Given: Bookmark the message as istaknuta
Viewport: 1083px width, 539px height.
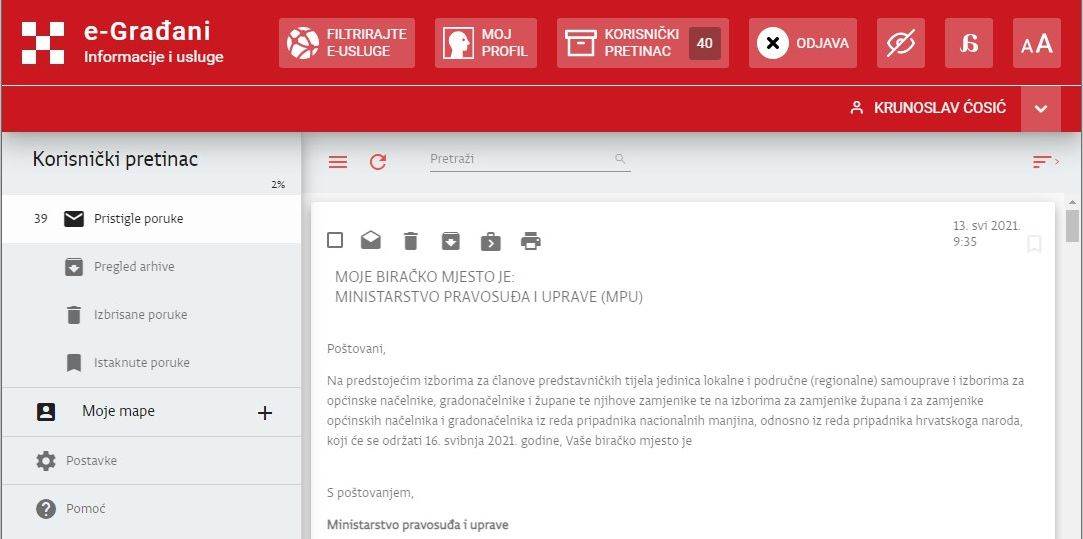Looking at the screenshot, I should point(1034,244).
